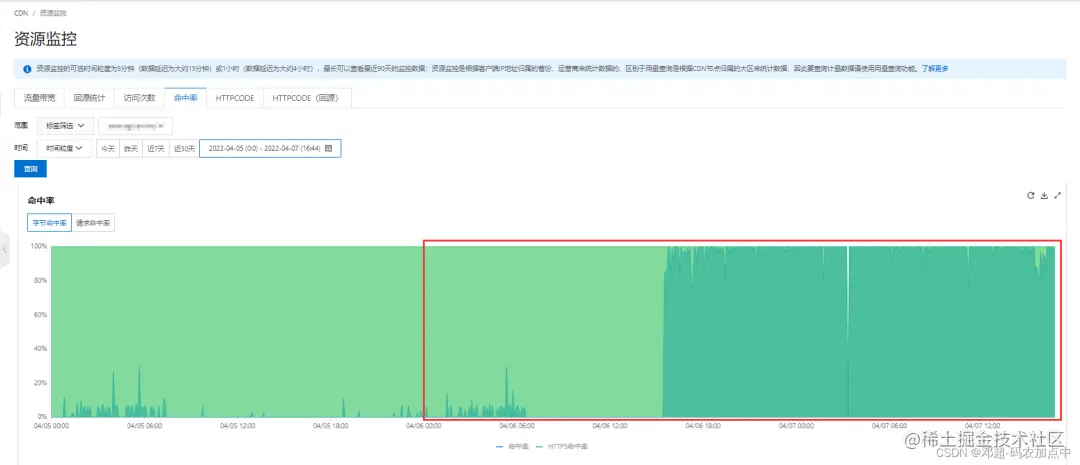Click the 04/06 00:00 axis label
The image size is (1080, 465).
coord(424,426)
